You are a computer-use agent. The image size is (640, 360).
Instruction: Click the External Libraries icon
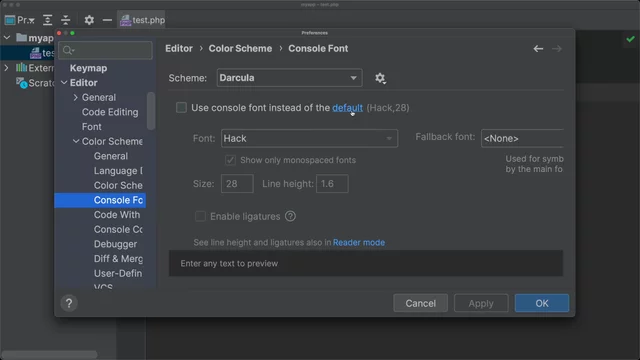21,67
